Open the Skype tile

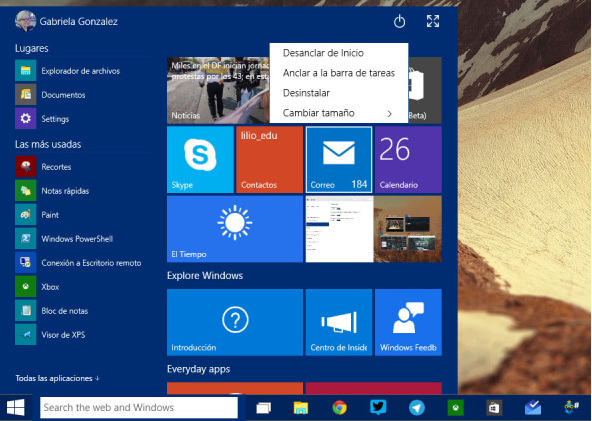(200, 160)
